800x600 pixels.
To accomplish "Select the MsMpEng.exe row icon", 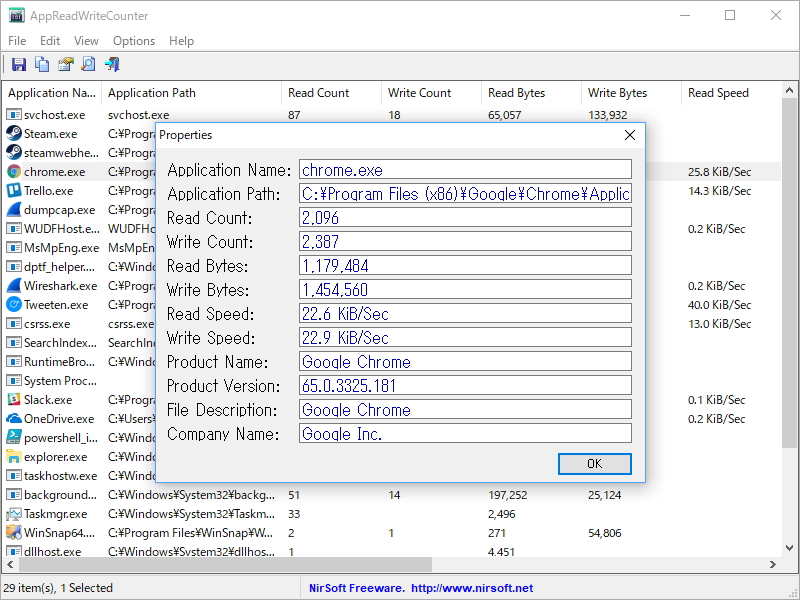I will 14,248.
